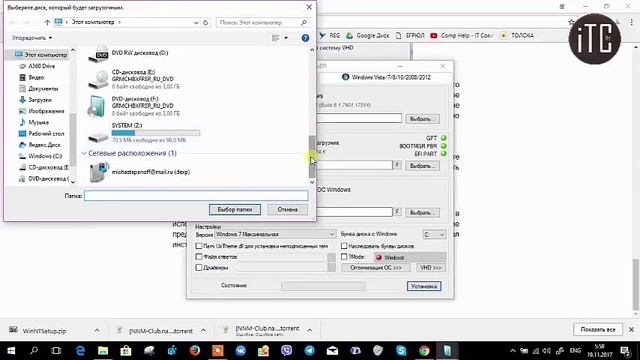Open Упорядочить dropdown menu

tap(32, 38)
